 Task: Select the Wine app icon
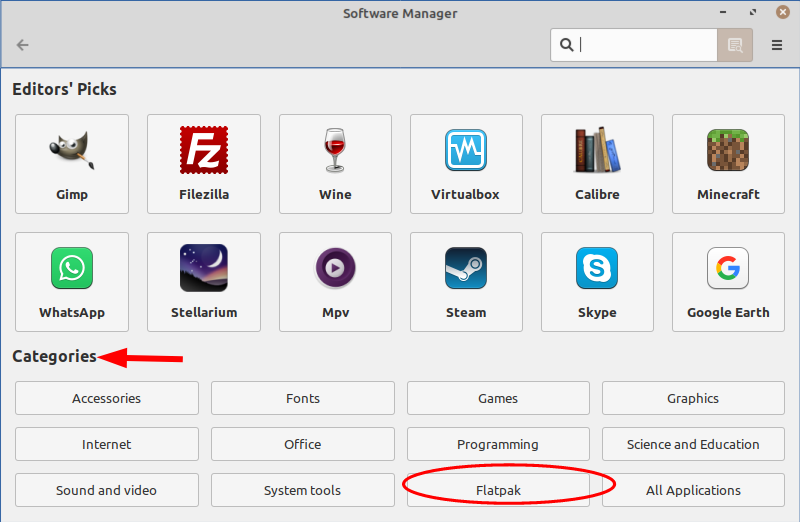coord(335,150)
